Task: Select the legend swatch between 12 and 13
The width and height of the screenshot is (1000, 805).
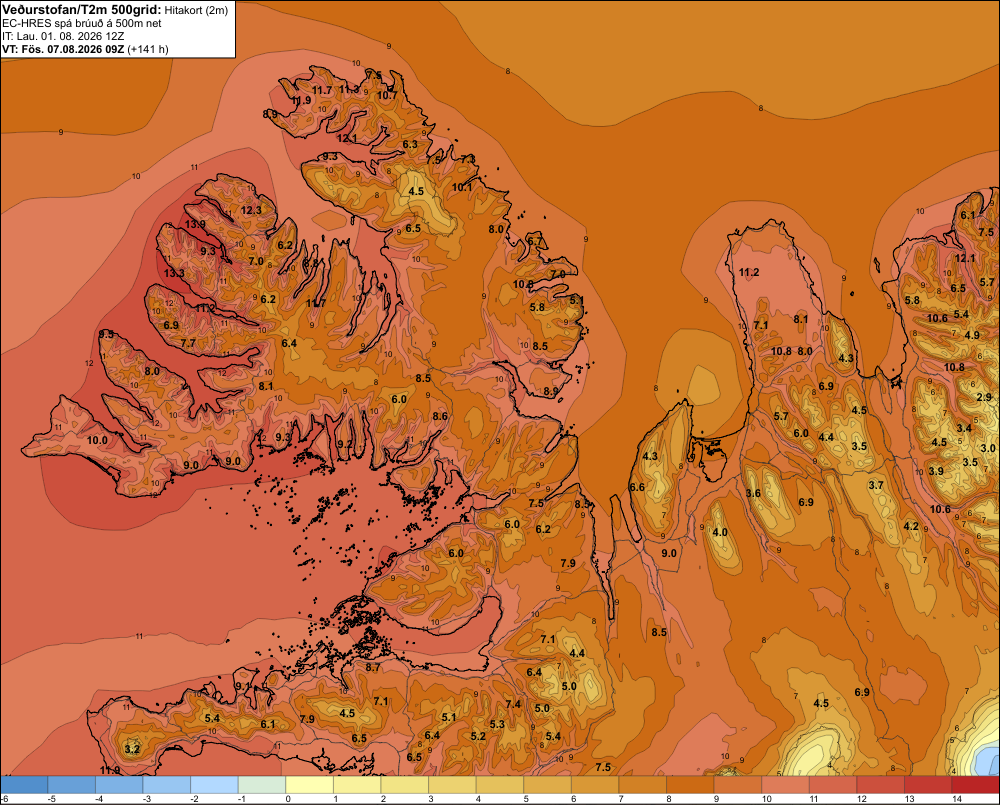Action: (880, 785)
